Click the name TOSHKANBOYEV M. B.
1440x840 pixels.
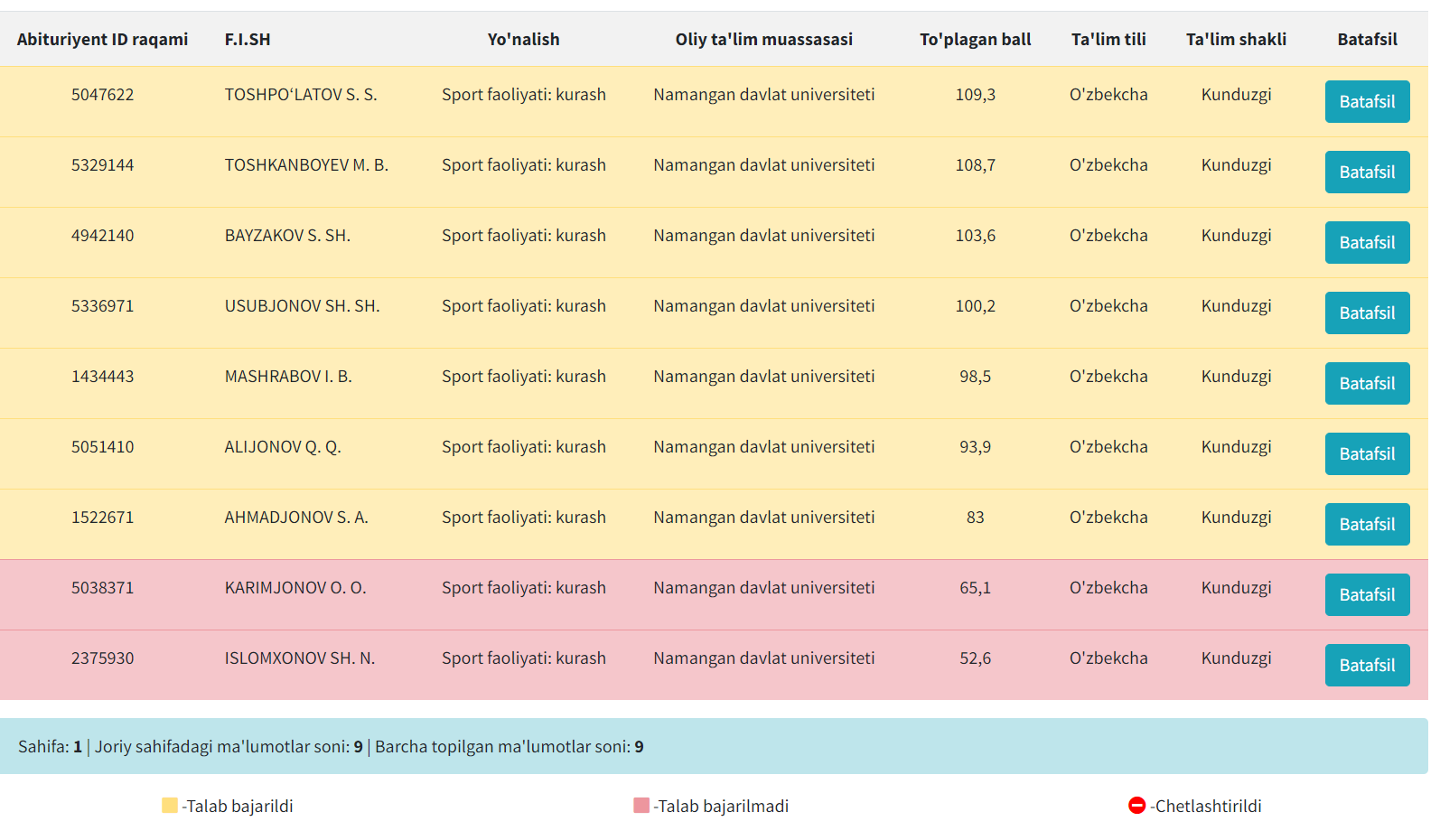[306, 165]
